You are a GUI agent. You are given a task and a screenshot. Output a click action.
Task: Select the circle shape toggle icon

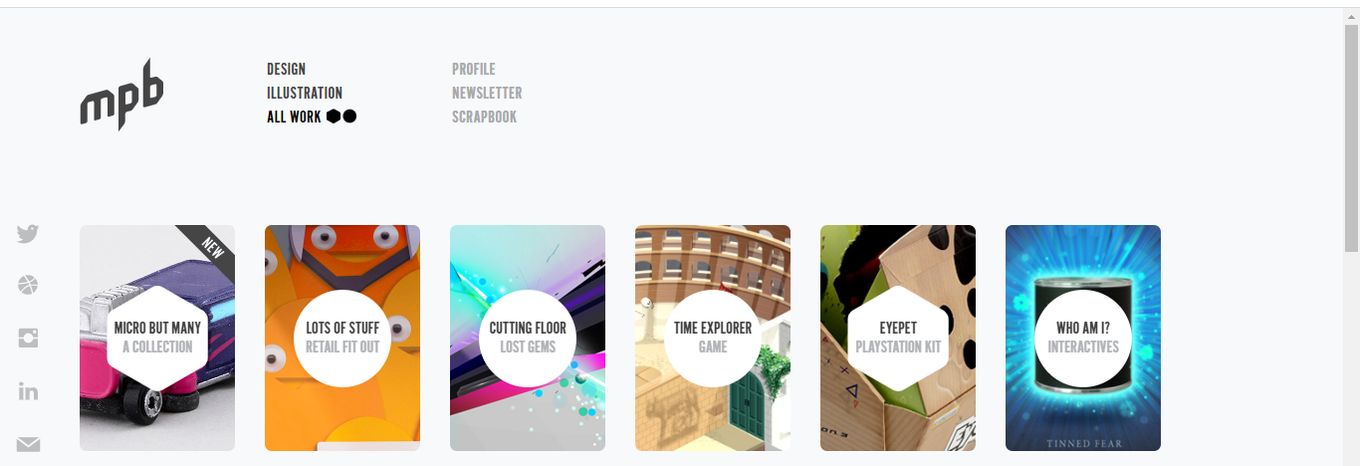[x=349, y=116]
